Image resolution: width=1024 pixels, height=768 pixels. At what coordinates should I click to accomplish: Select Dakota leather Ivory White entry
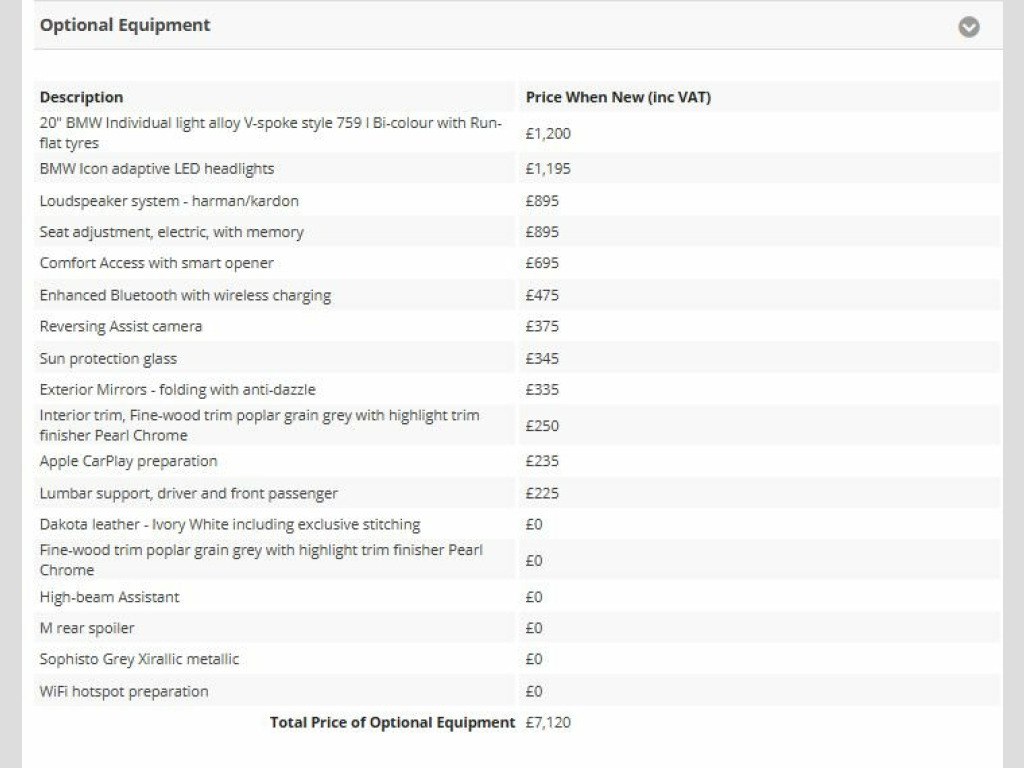coord(229,524)
